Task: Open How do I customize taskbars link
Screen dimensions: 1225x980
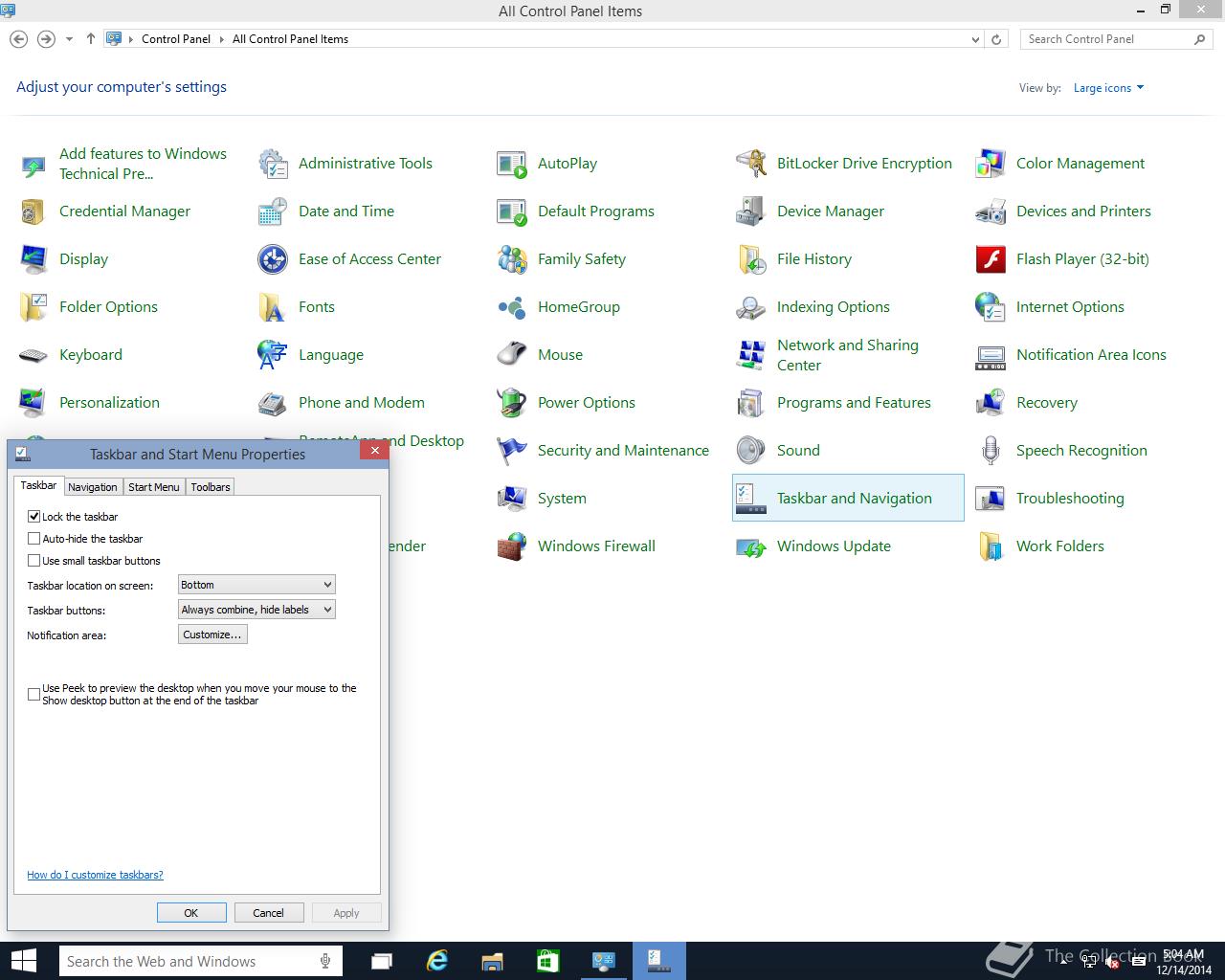Action: pyautogui.click(x=95, y=875)
